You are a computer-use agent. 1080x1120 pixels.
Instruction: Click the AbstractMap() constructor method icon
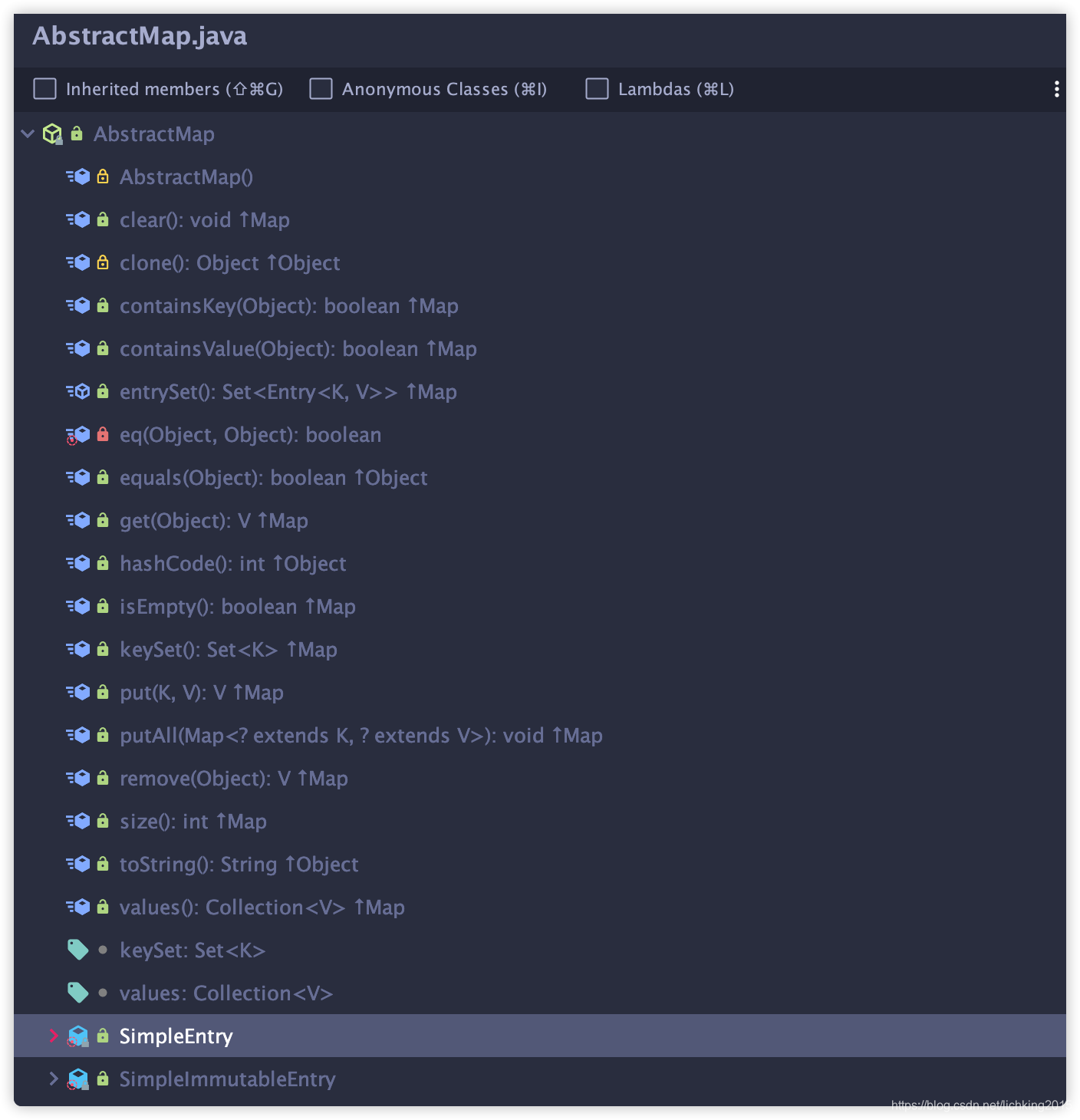(78, 177)
